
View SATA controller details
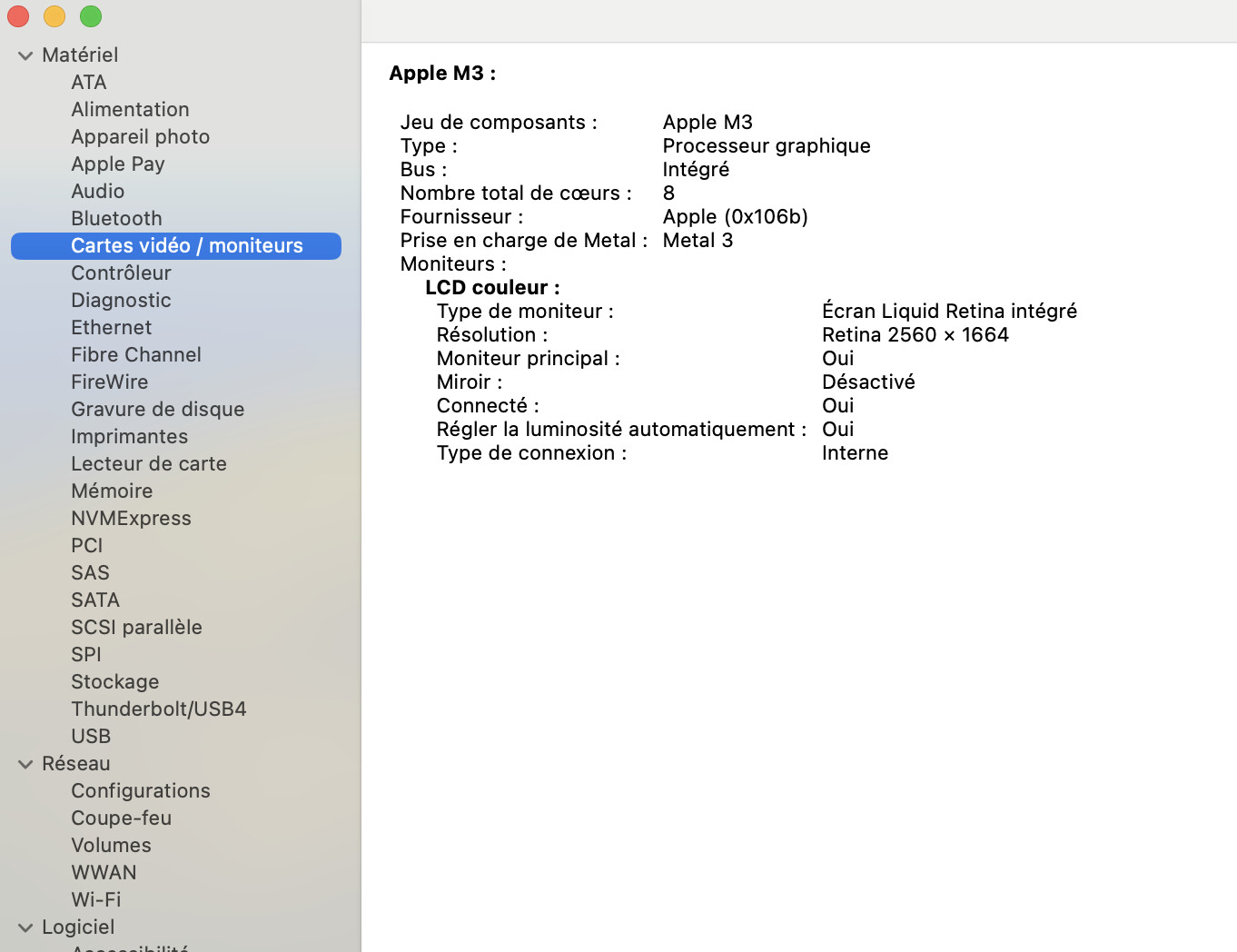click(x=94, y=600)
